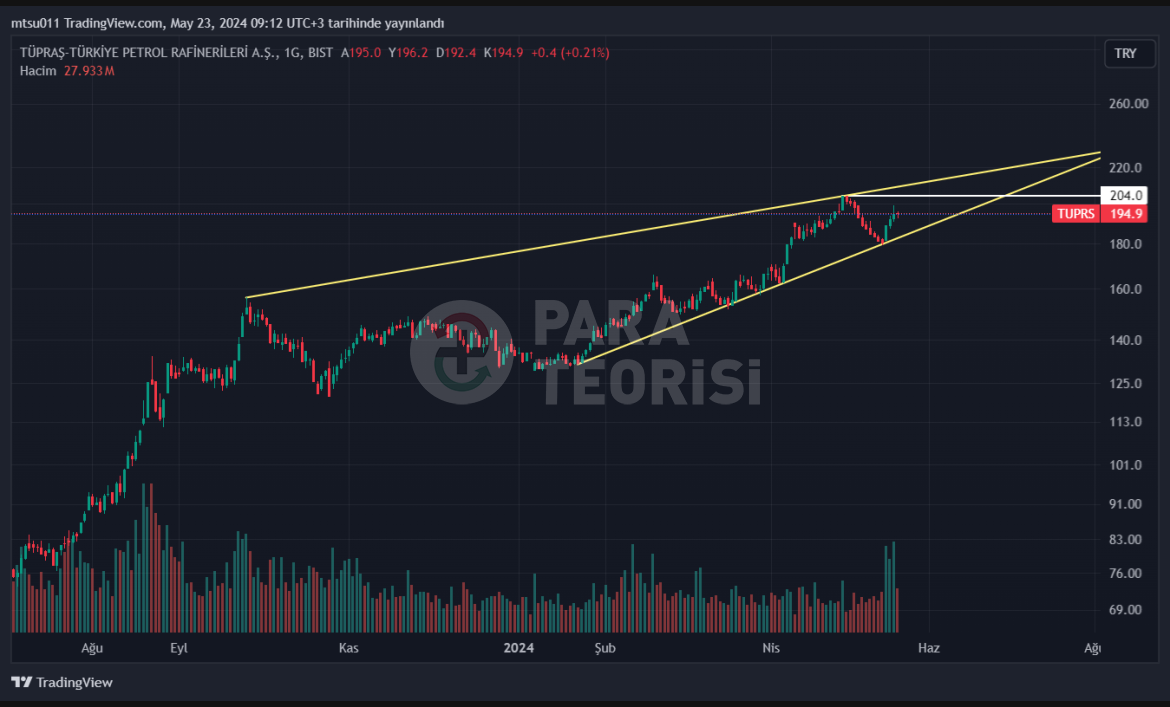
Task: Click the D192.4 low price value
Action: [x=456, y=53]
